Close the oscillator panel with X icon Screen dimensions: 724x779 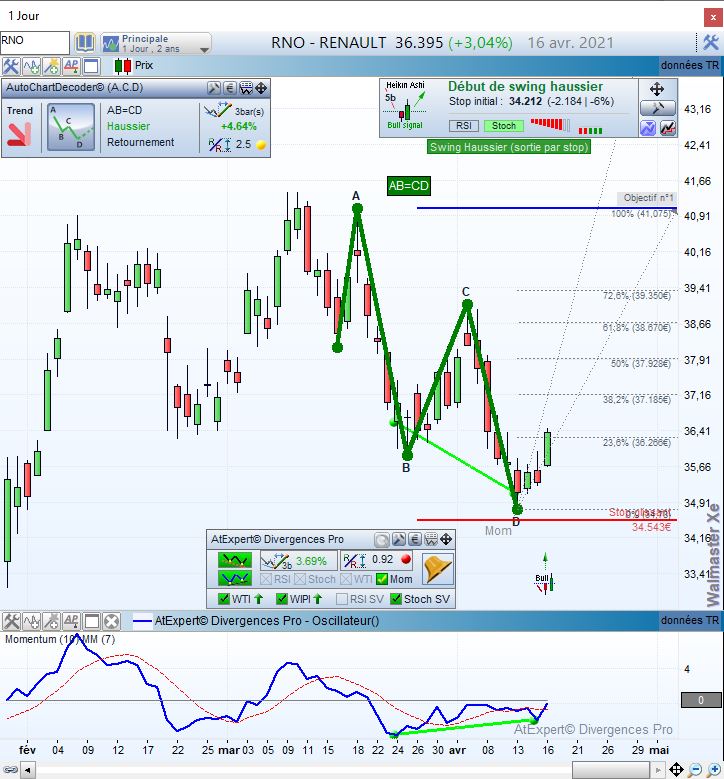112,621
